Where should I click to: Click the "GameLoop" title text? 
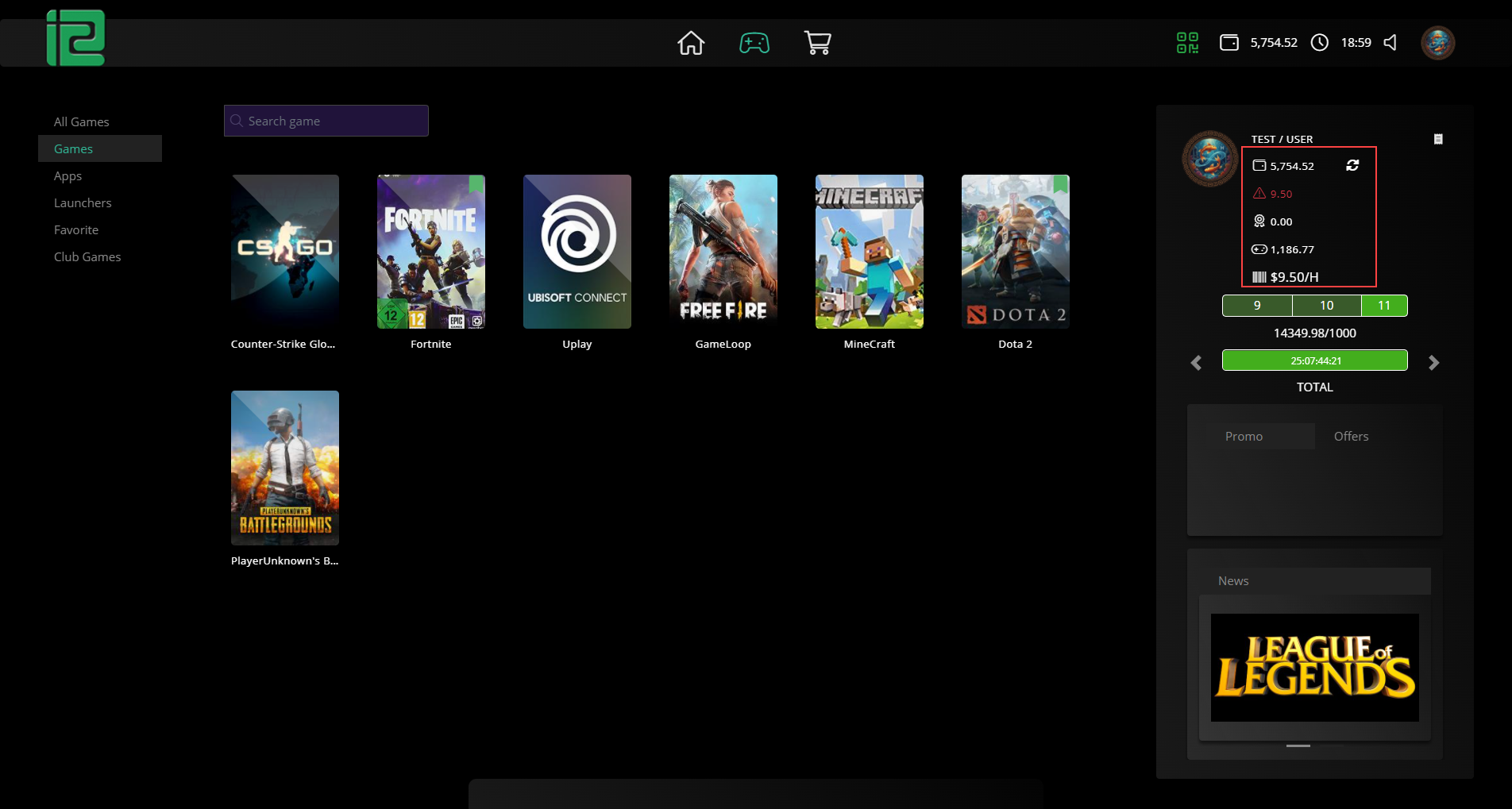tap(723, 344)
